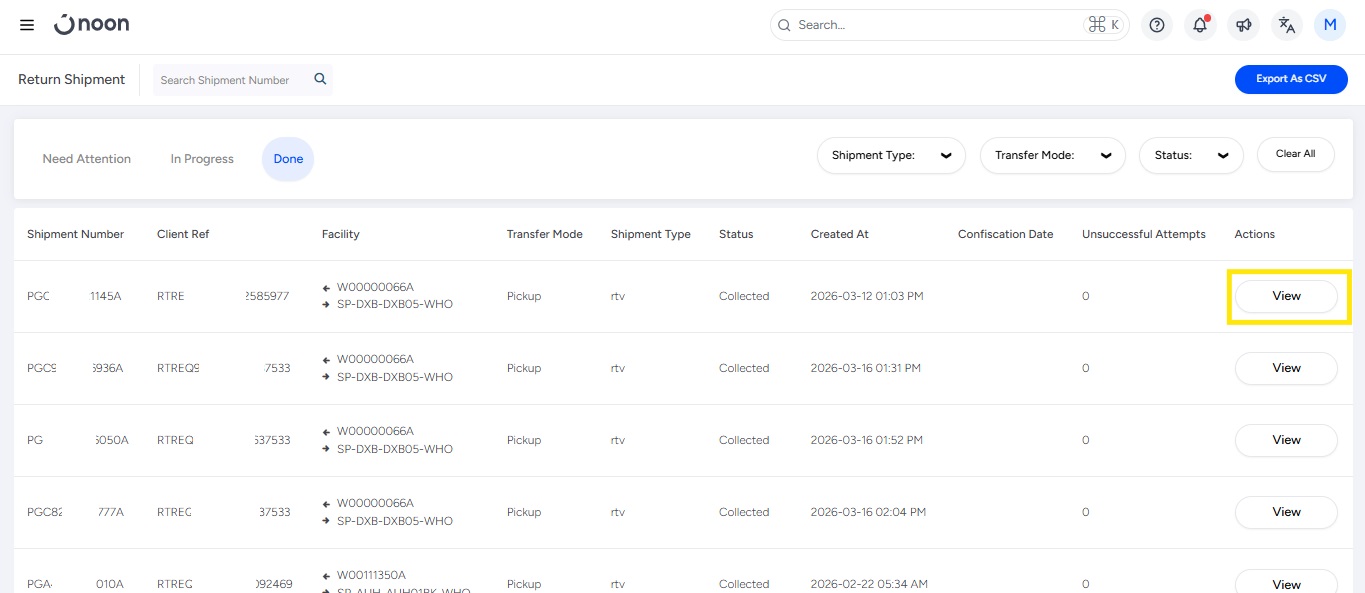This screenshot has height=593, width=1365.
Task: Click the shipment search magnifier icon
Action: coord(320,79)
